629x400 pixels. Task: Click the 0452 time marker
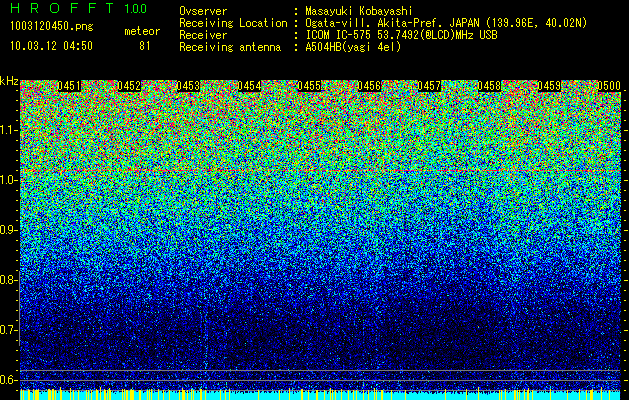[129, 86]
